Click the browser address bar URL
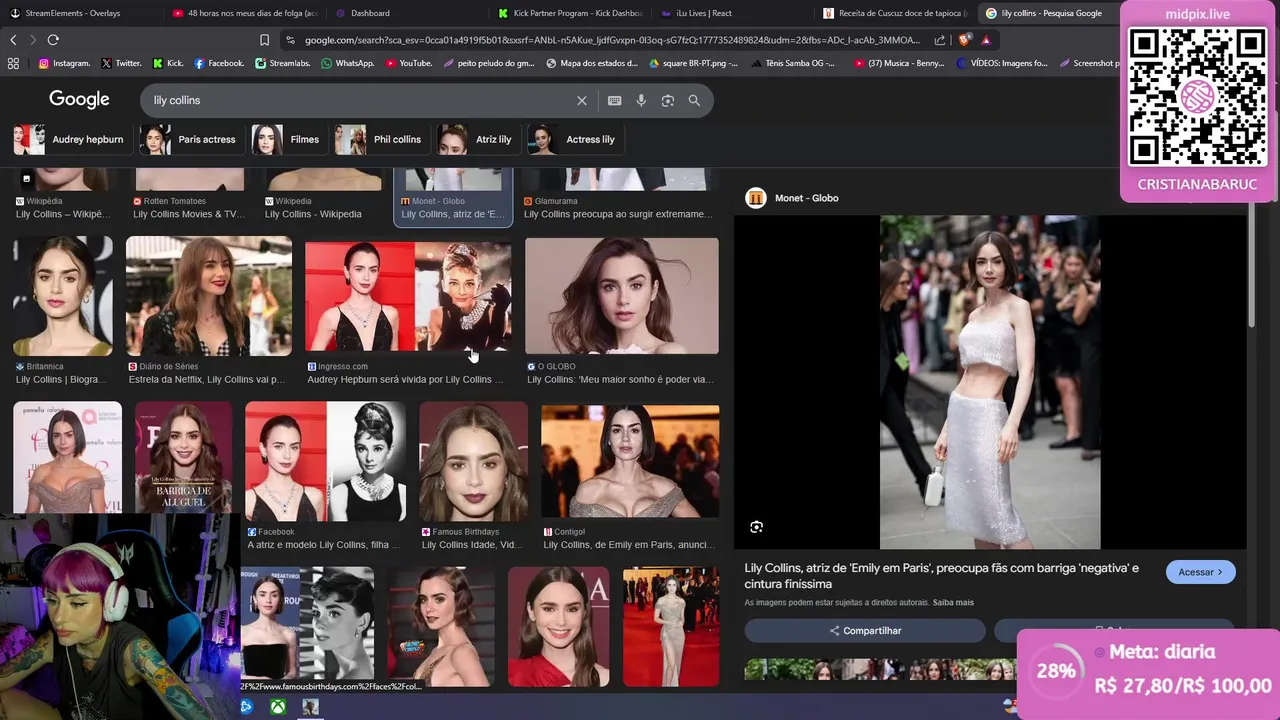The image size is (1280, 720). (x=611, y=40)
